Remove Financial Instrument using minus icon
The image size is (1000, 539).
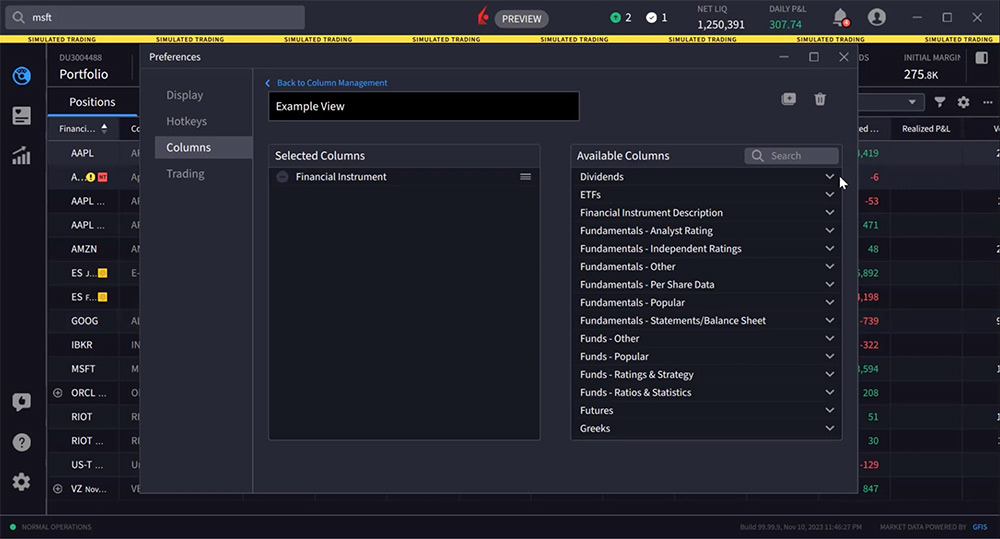[x=282, y=177]
